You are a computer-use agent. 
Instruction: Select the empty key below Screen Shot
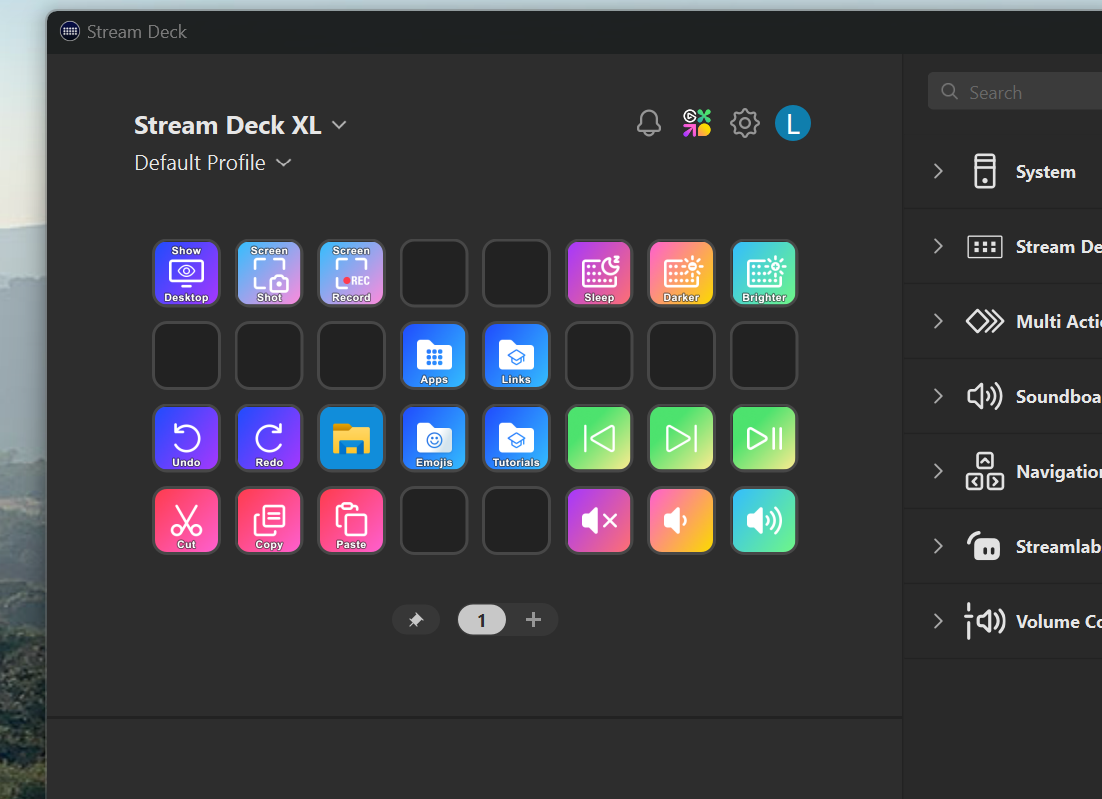269,356
